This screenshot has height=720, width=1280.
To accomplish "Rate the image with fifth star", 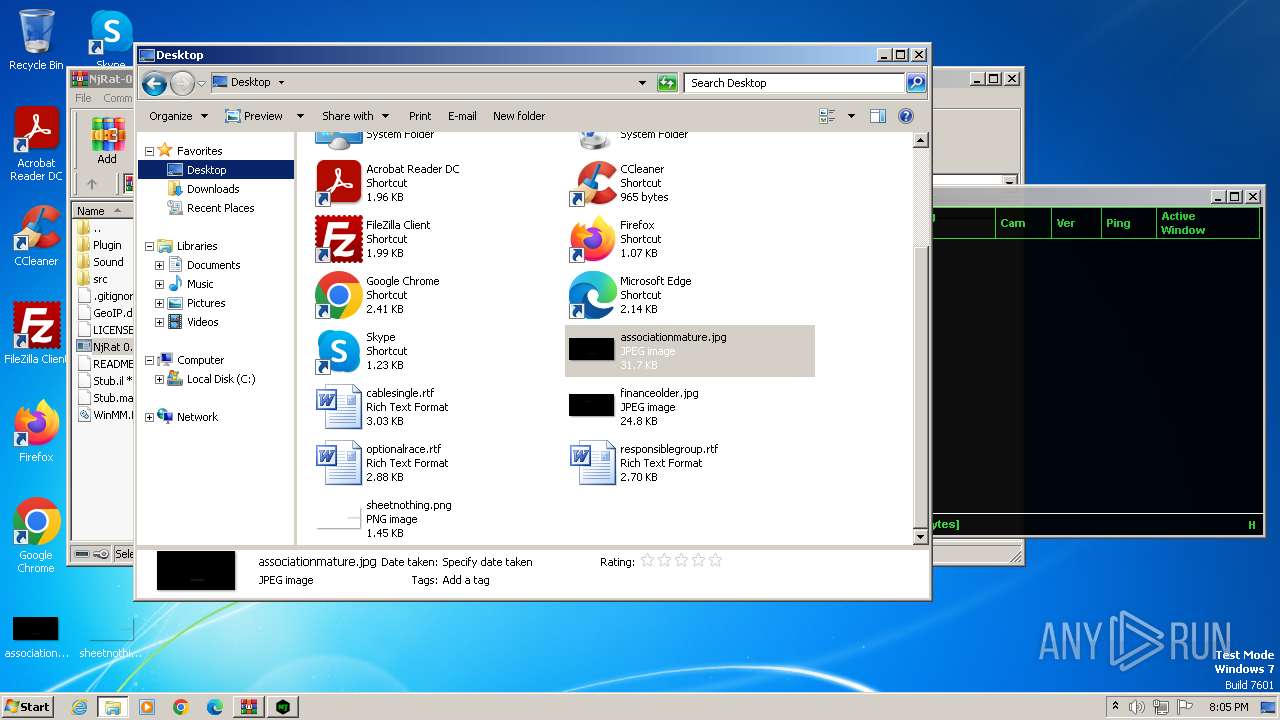I will click(x=715, y=561).
